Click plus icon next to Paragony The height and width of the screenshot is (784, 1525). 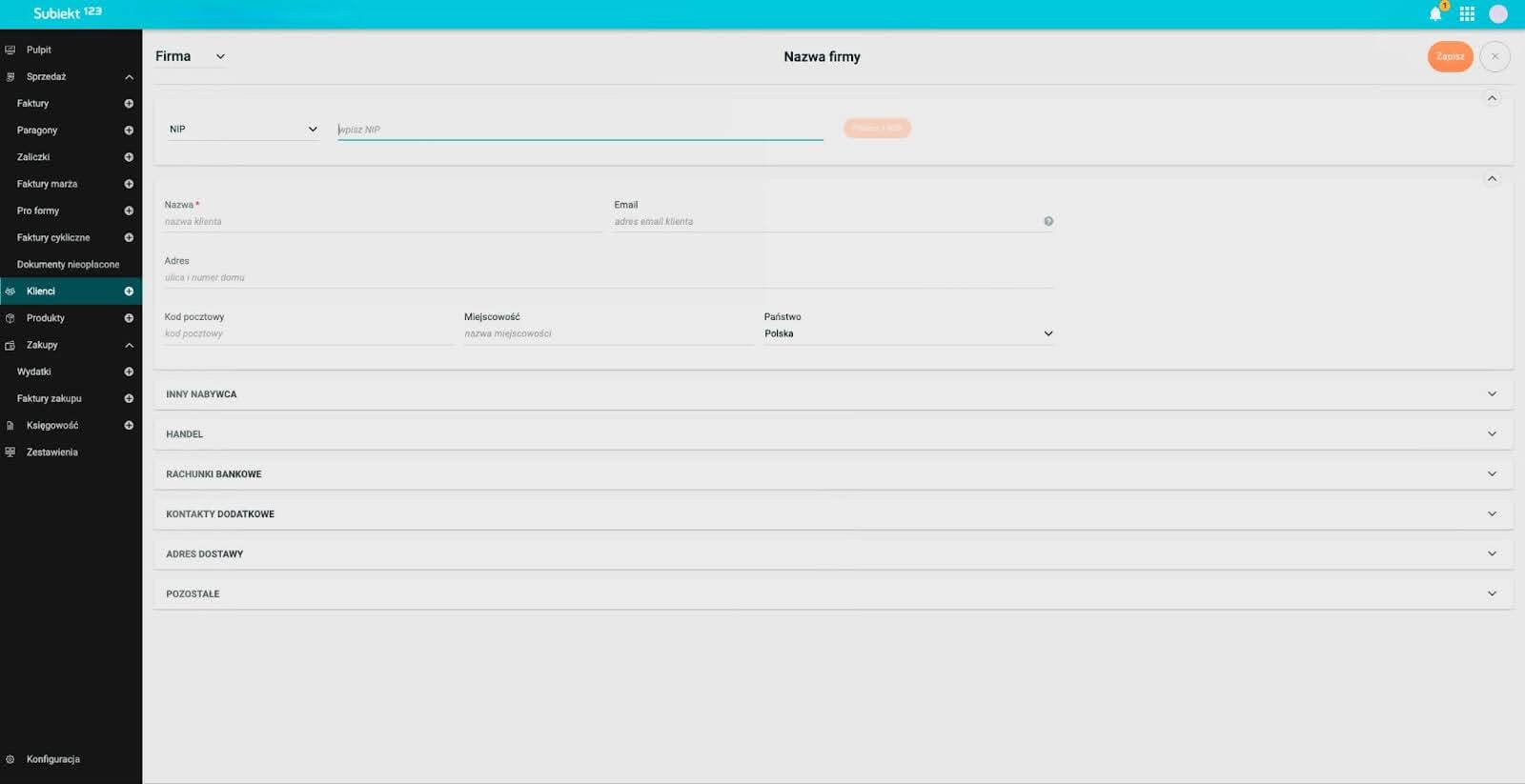pos(129,131)
